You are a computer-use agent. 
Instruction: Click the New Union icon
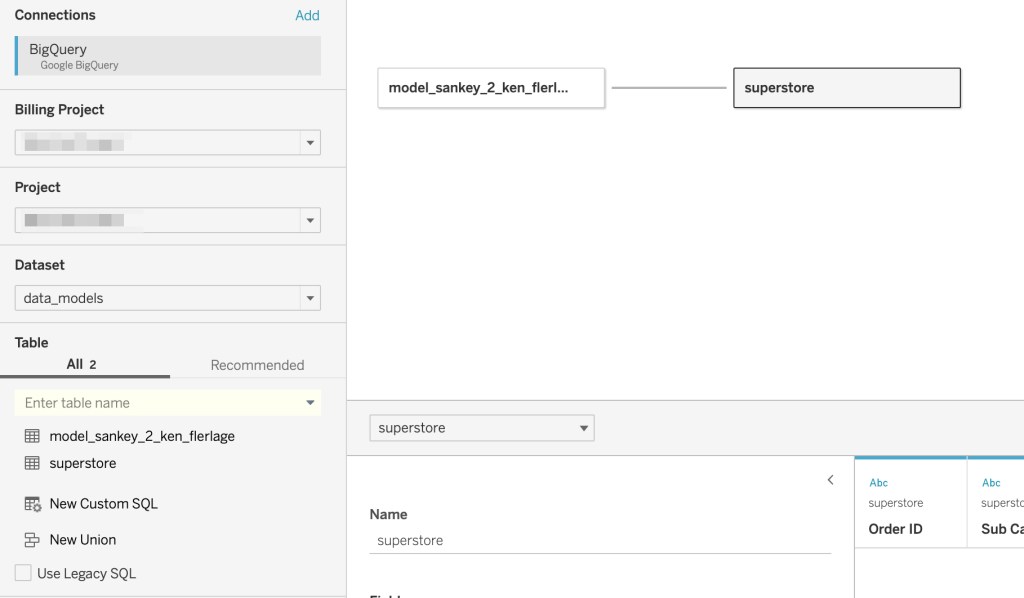(32, 540)
